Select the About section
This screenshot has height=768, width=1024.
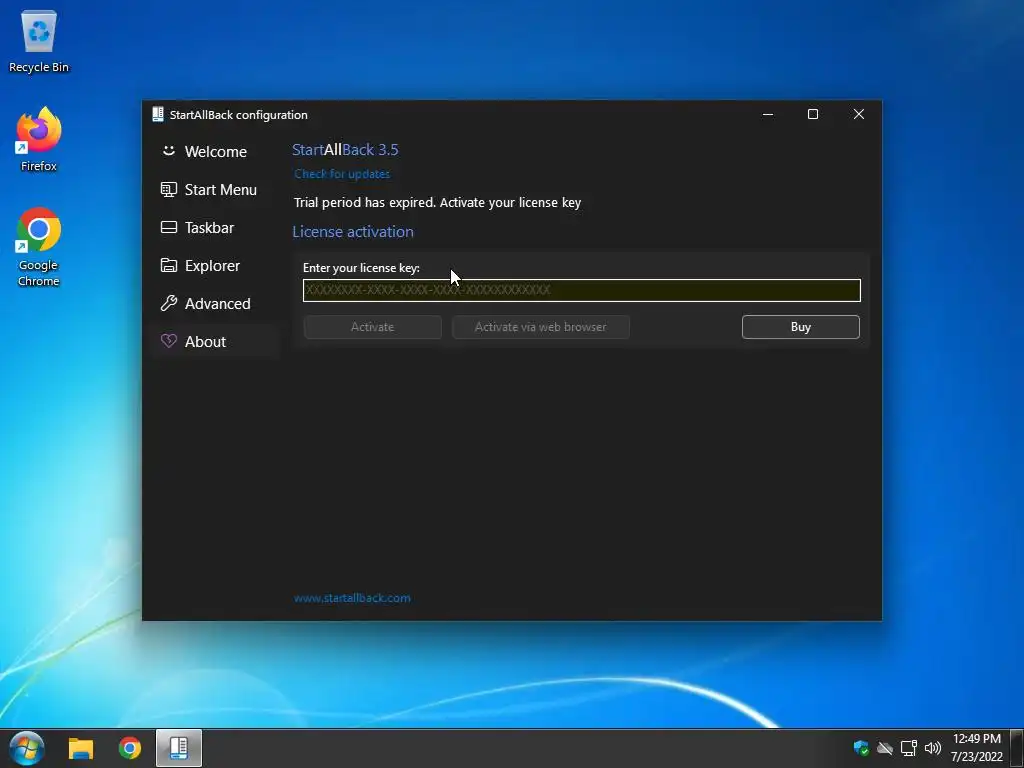(x=216, y=342)
